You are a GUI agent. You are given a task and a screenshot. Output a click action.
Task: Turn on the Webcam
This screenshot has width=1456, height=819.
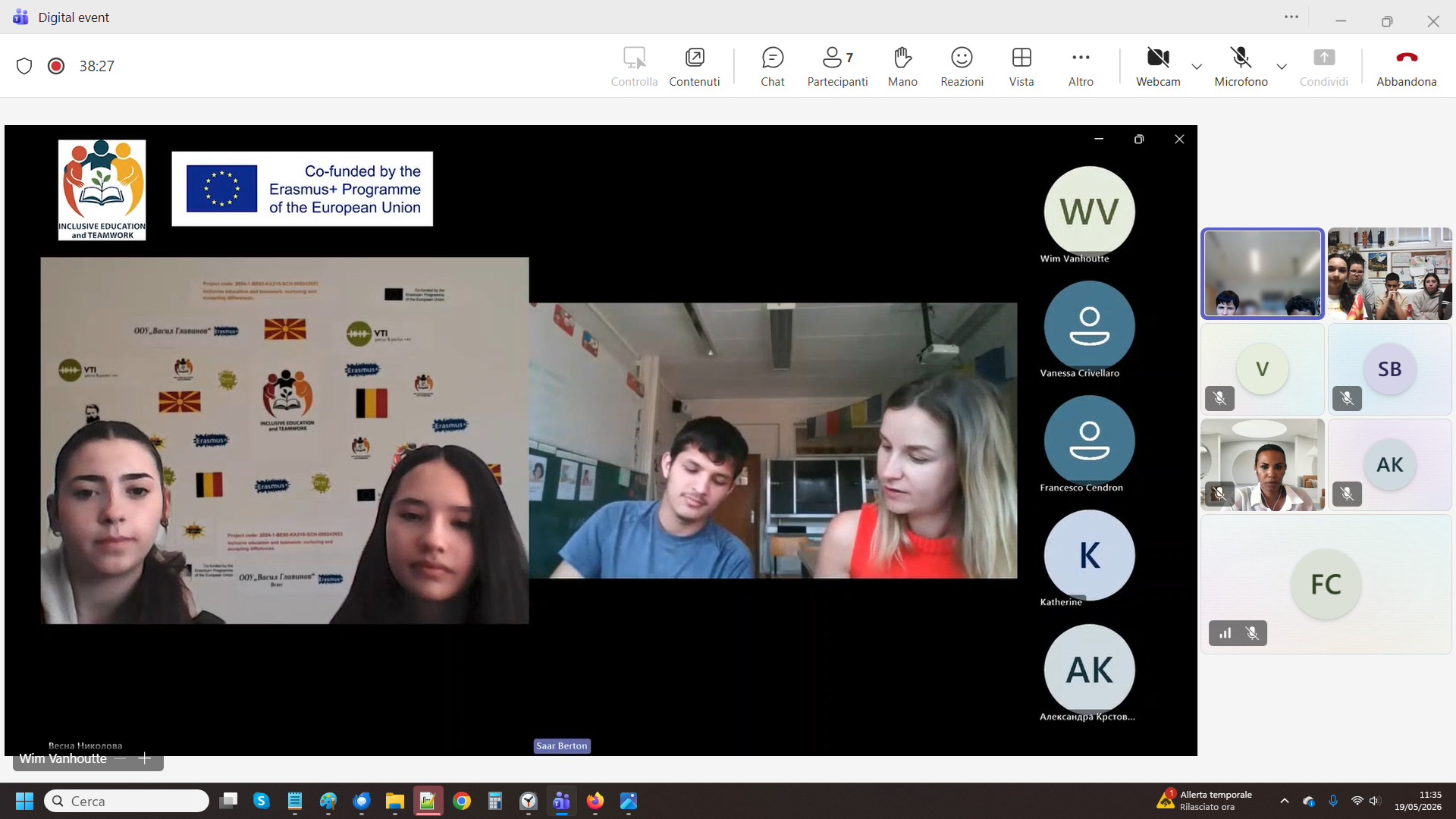coord(1158,67)
